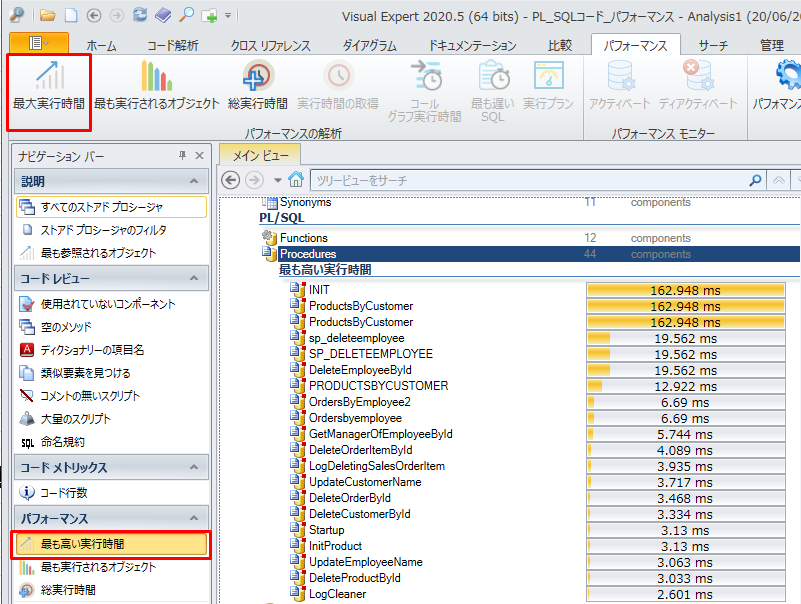Click the 19.562 ms bar for sp_deleteemployee
This screenshot has height=604, width=801.
pos(686,338)
